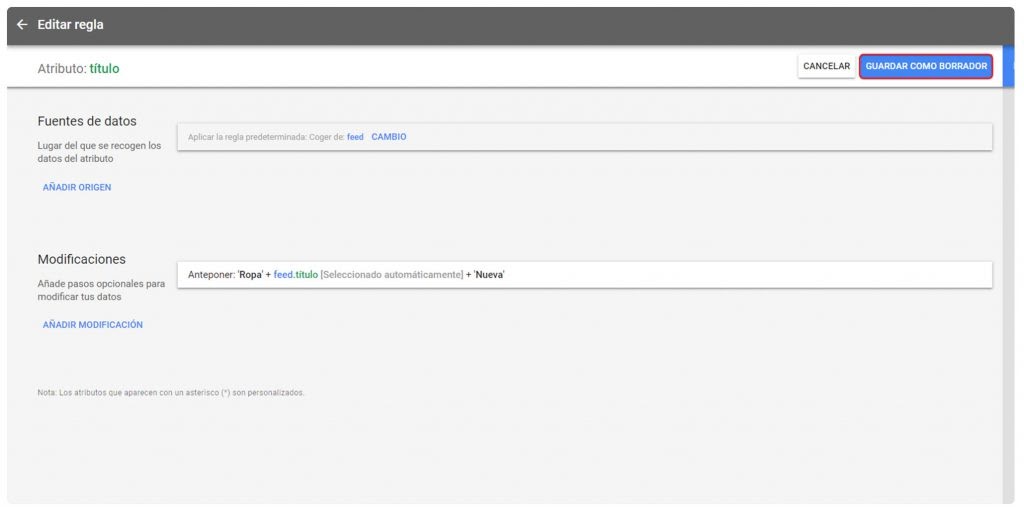Screen dimensions: 1024x509
Task: Click feed.título in the modification row
Action: tap(295, 275)
